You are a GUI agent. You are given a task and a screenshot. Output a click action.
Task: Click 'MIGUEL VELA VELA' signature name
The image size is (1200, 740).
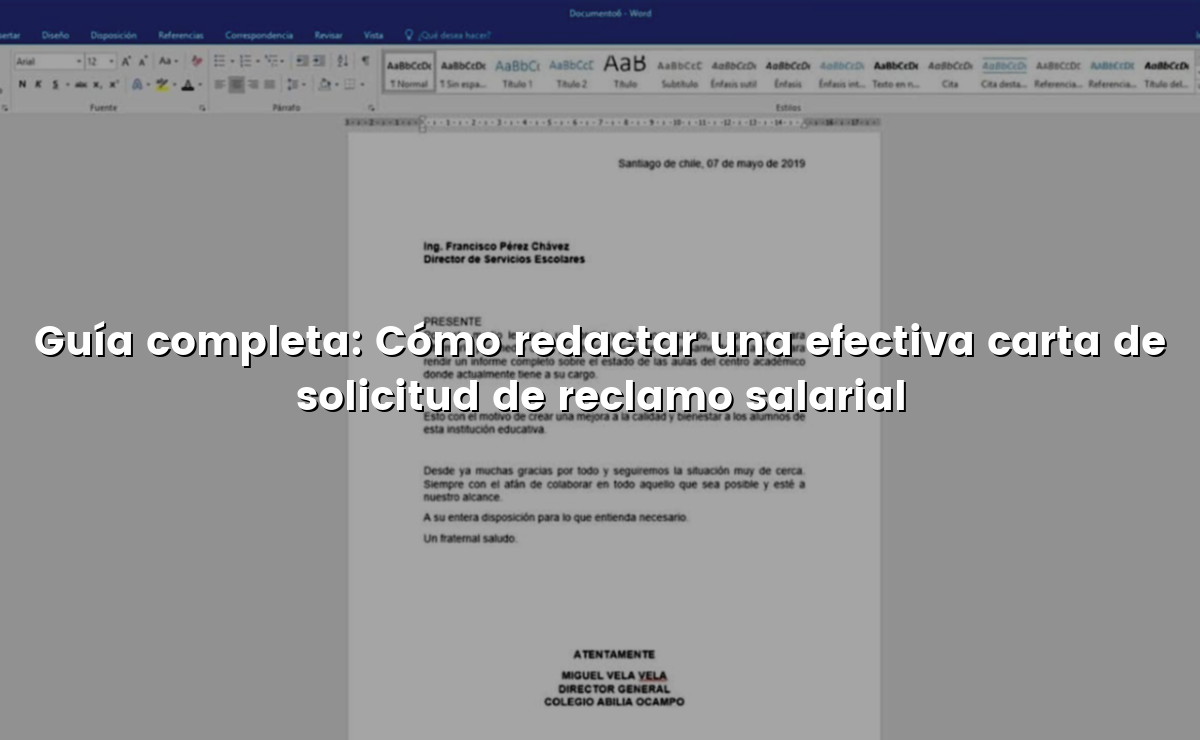[x=613, y=676]
